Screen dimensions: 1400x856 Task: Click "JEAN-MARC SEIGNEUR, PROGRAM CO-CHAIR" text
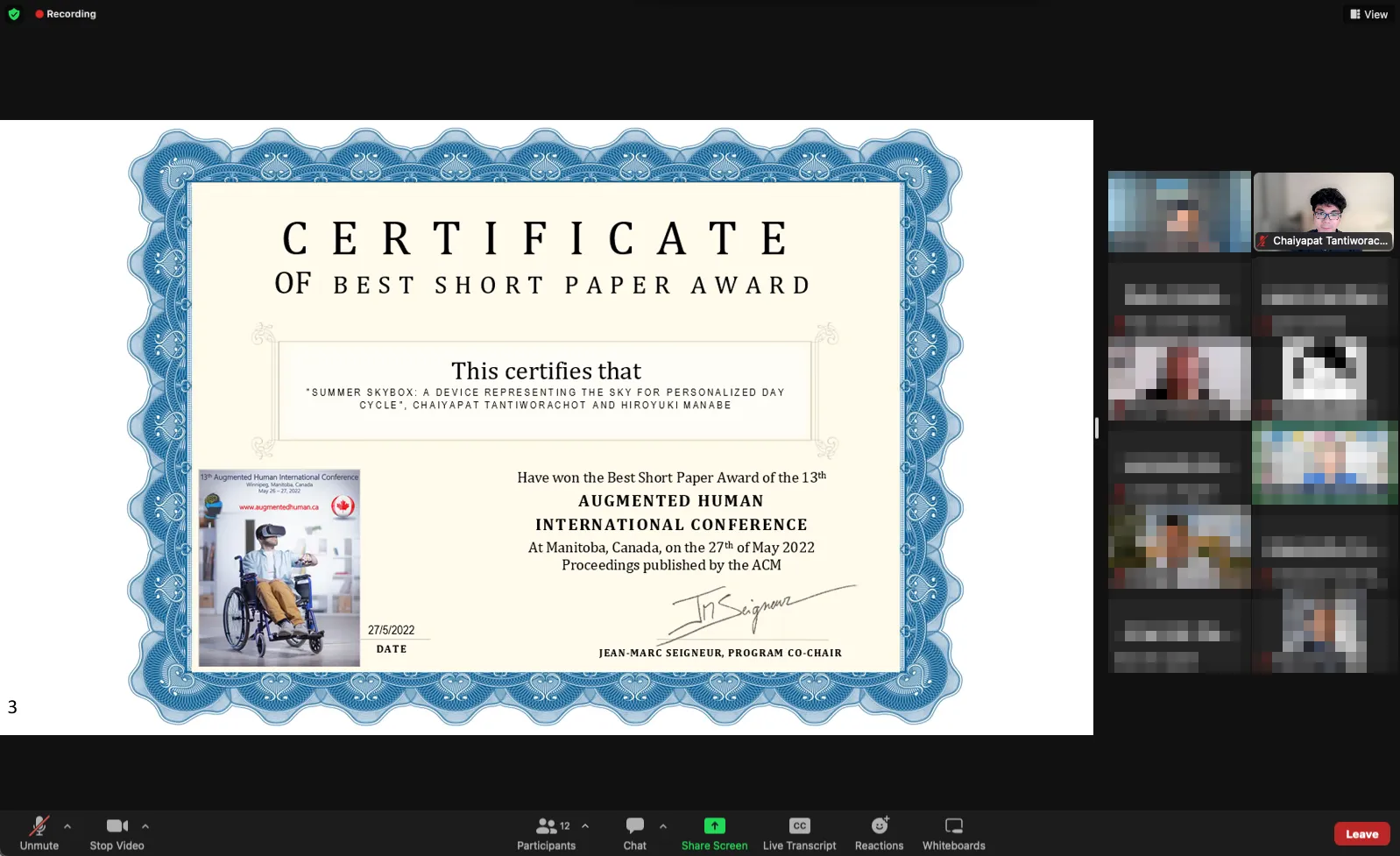(x=720, y=653)
